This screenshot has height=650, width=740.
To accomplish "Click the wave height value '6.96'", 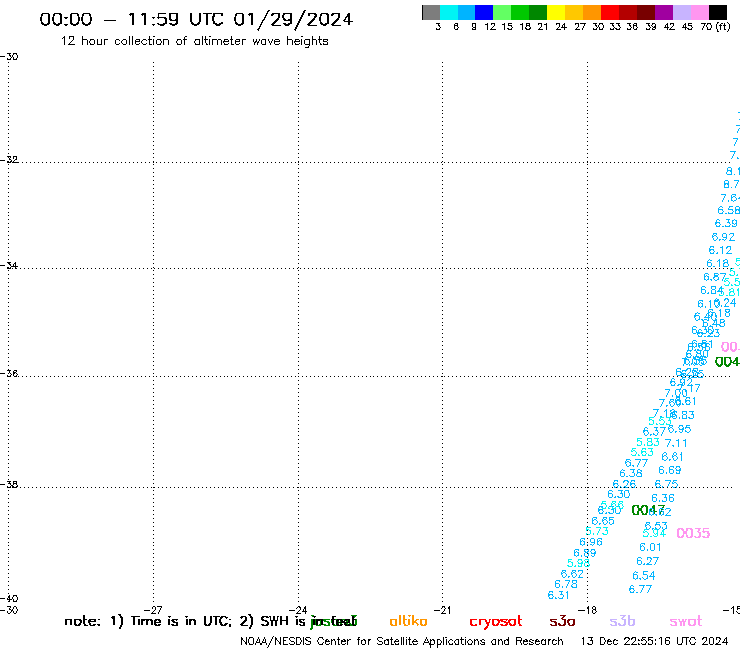I will pos(591,542).
